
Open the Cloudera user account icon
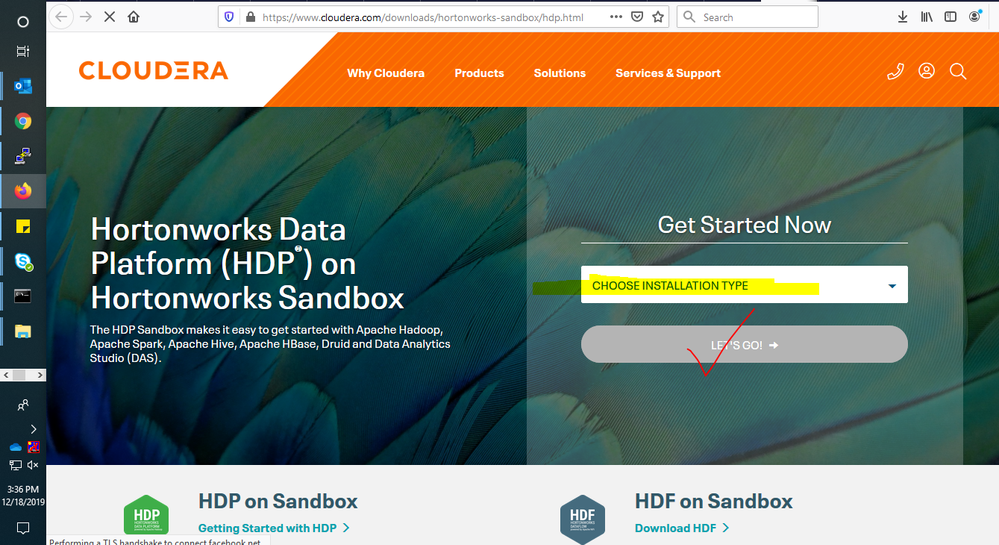tap(926, 71)
